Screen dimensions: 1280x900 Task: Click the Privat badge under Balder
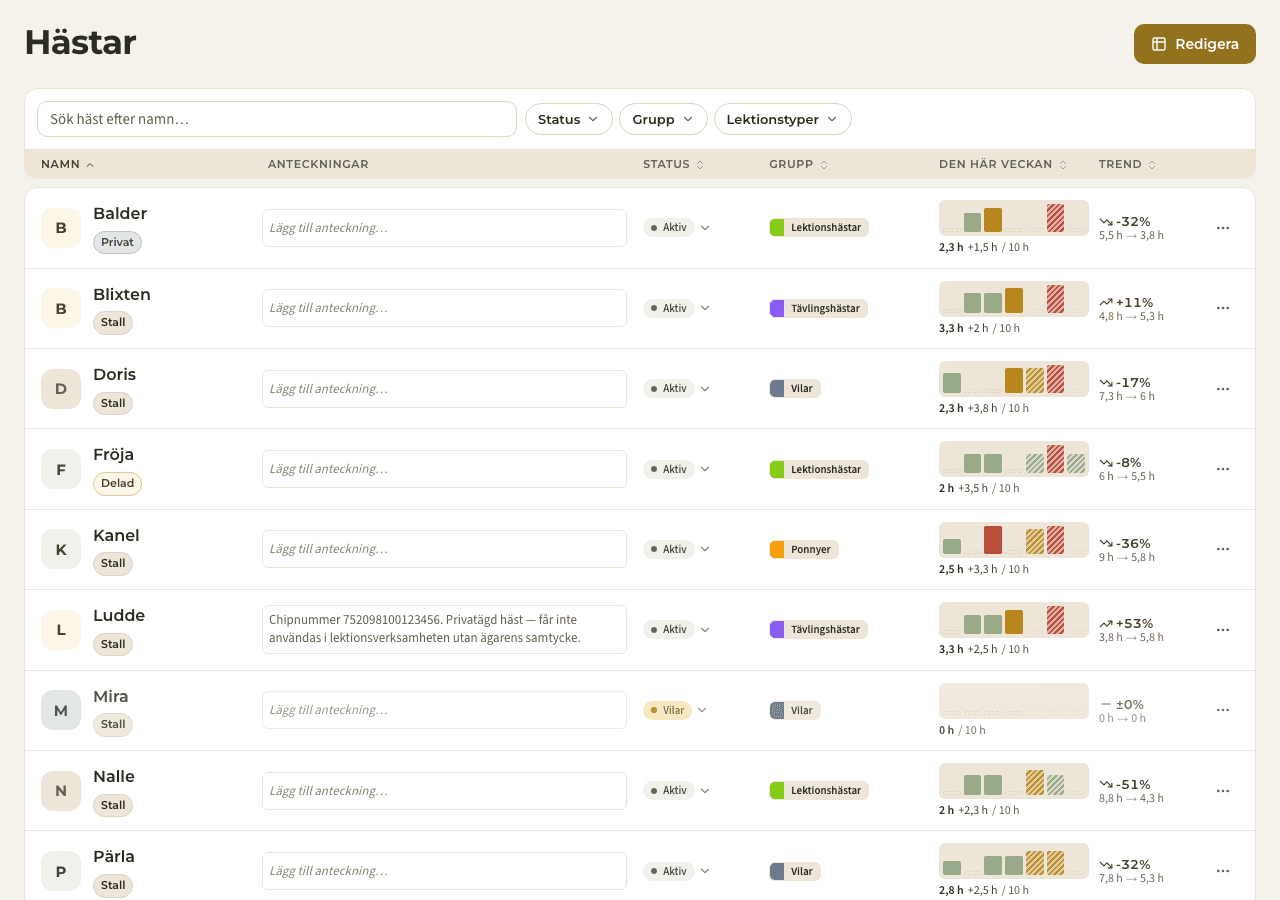click(x=117, y=242)
